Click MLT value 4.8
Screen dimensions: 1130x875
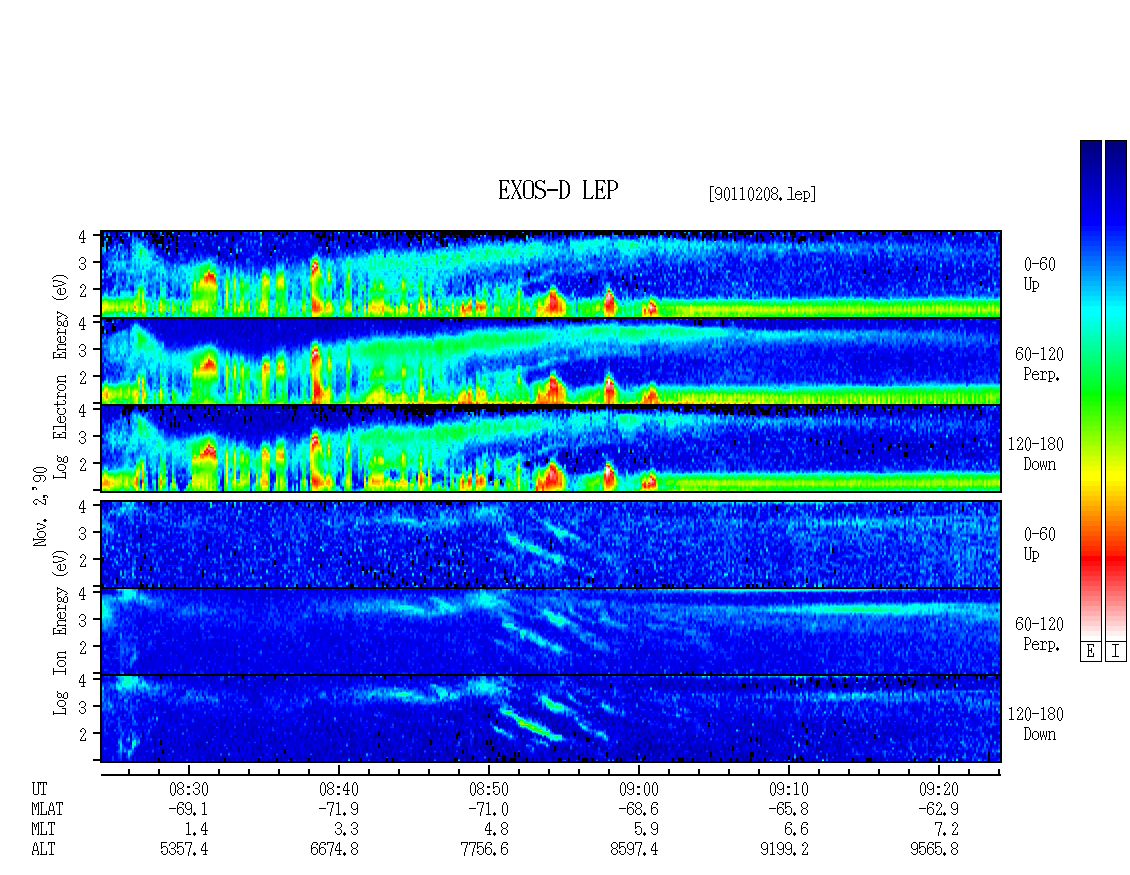click(496, 830)
